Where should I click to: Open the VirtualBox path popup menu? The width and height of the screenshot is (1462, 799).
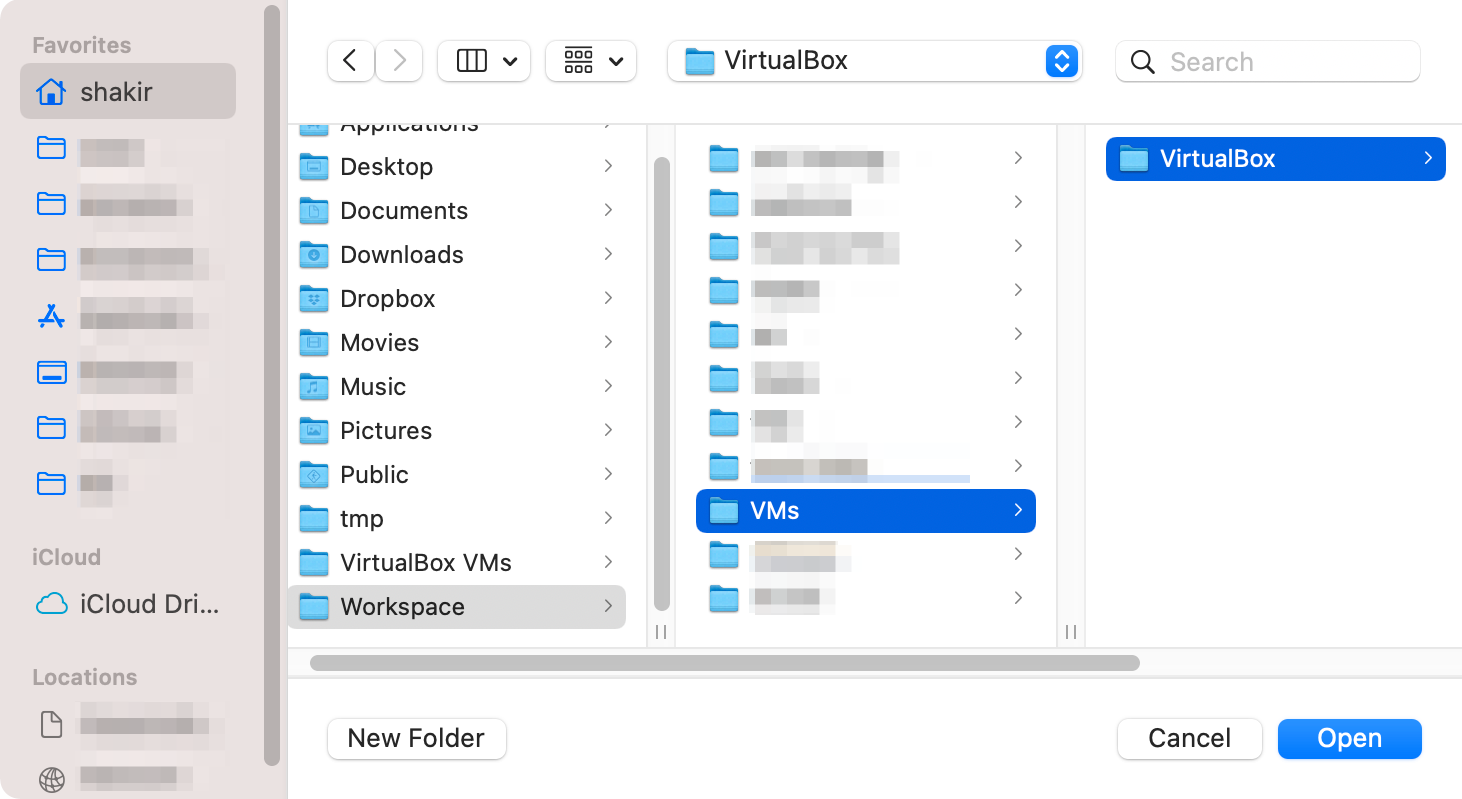click(875, 61)
